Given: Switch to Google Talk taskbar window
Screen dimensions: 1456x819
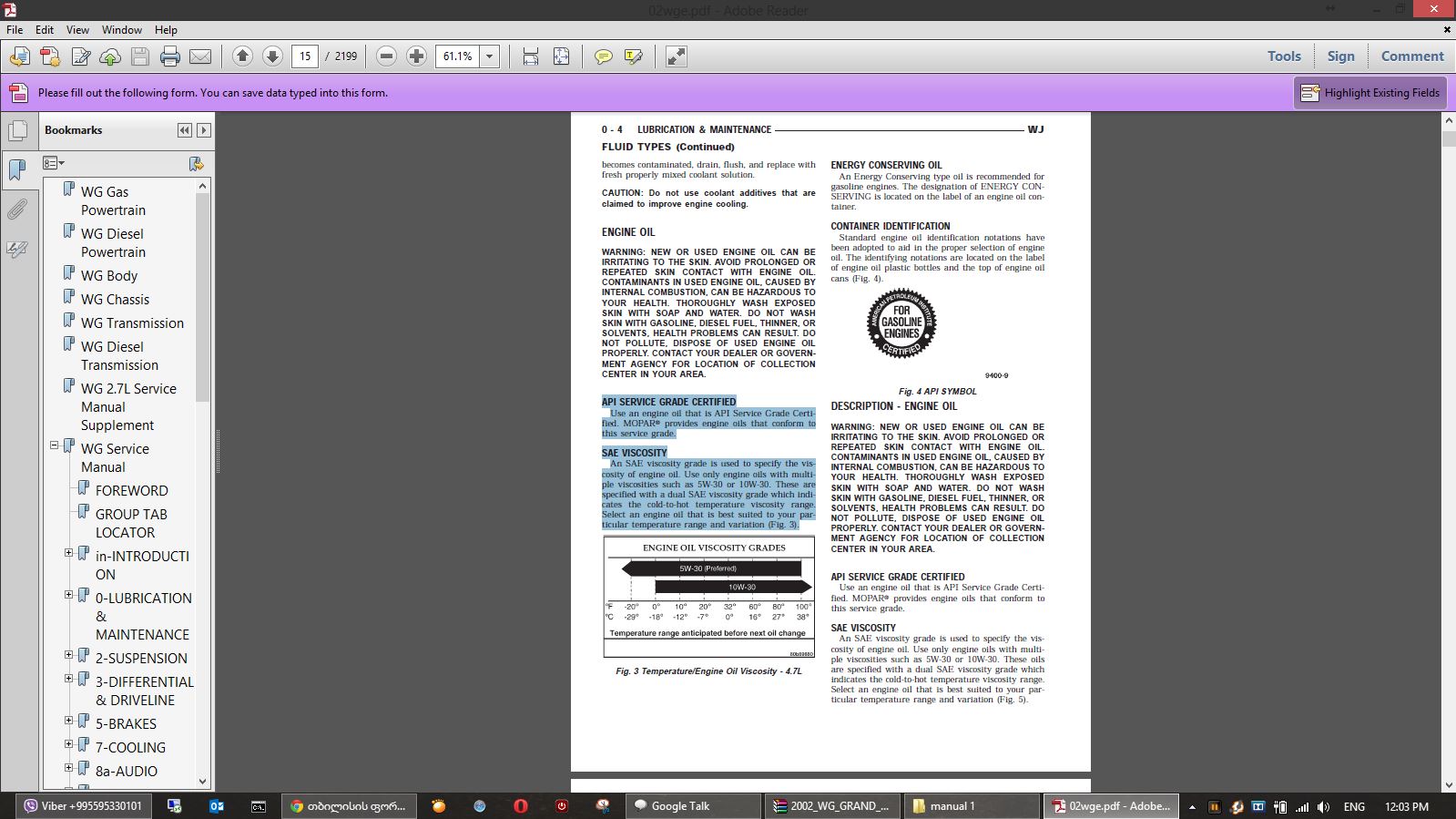Looking at the screenshot, I should coord(693,806).
